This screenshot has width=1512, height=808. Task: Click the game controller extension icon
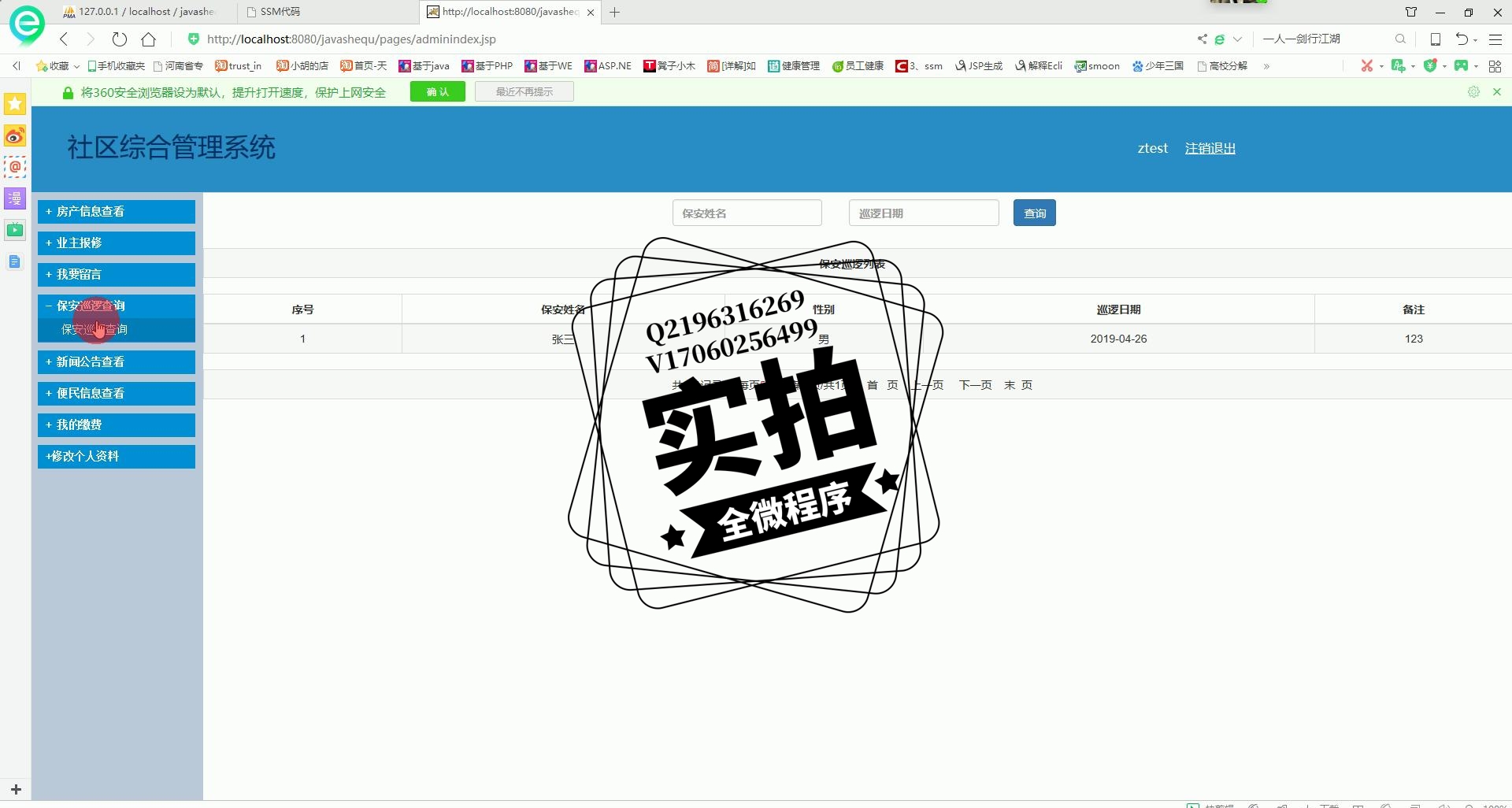[x=1462, y=65]
